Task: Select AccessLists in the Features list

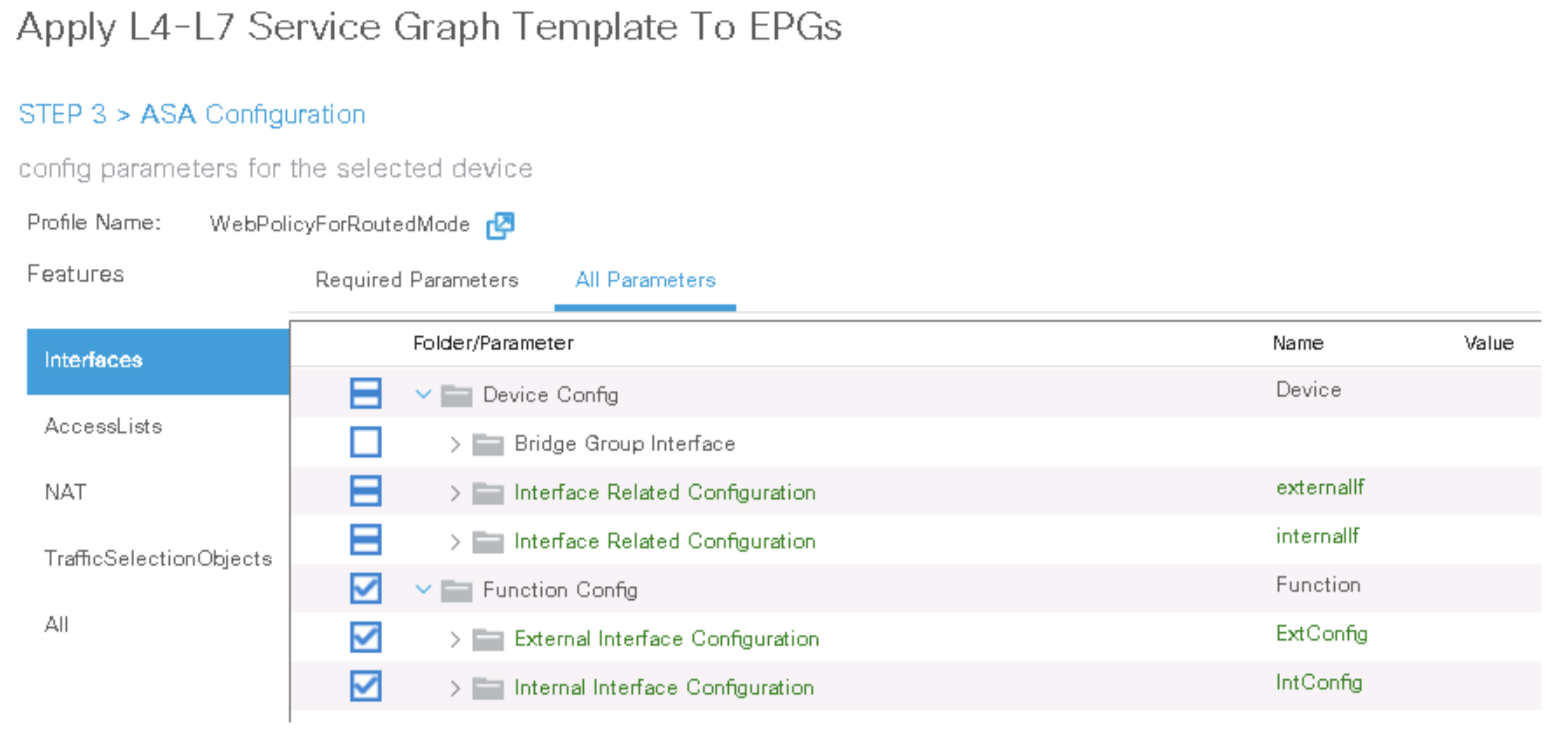Action: 103,426
